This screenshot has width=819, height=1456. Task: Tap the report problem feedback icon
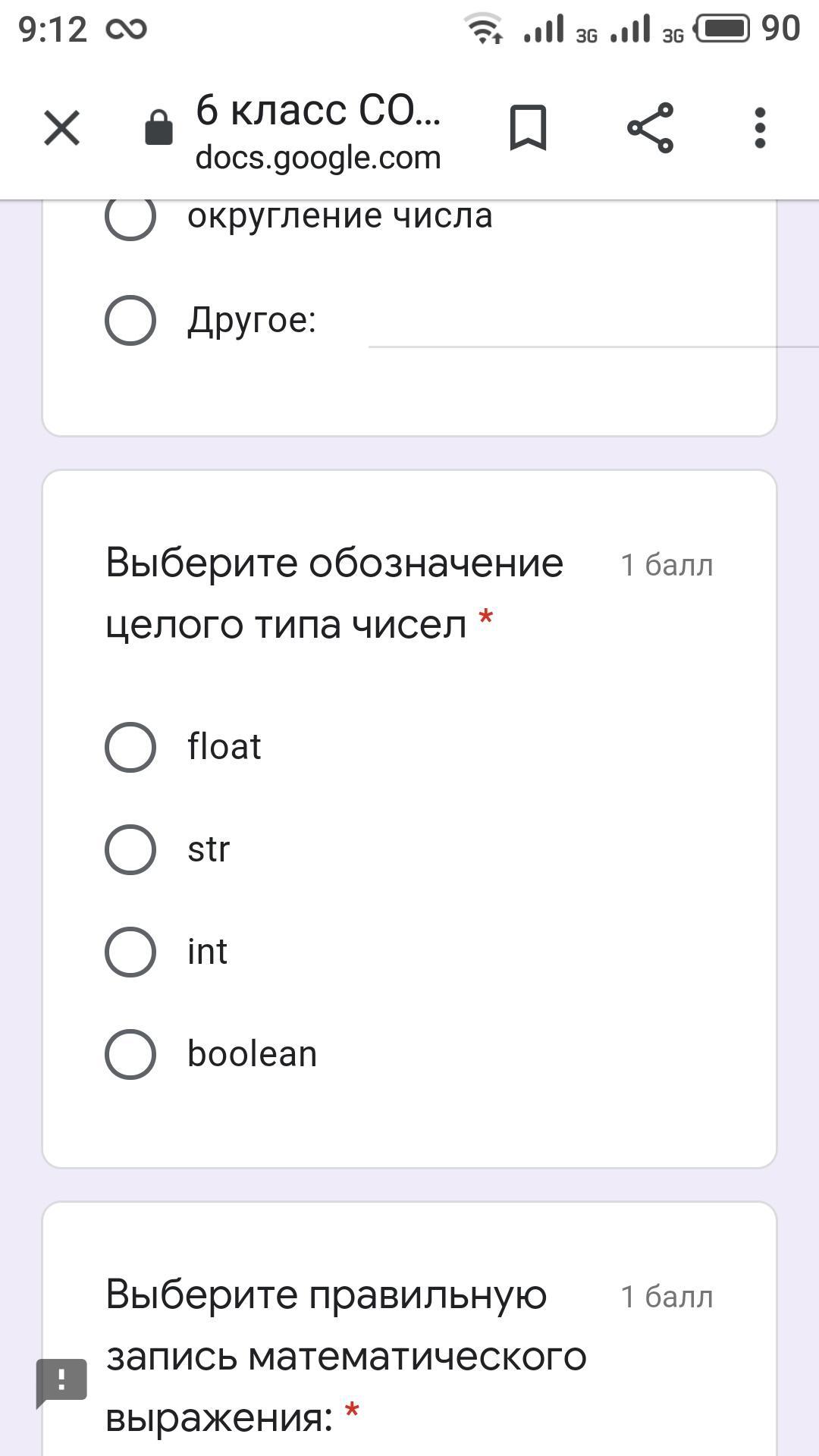61,1380
